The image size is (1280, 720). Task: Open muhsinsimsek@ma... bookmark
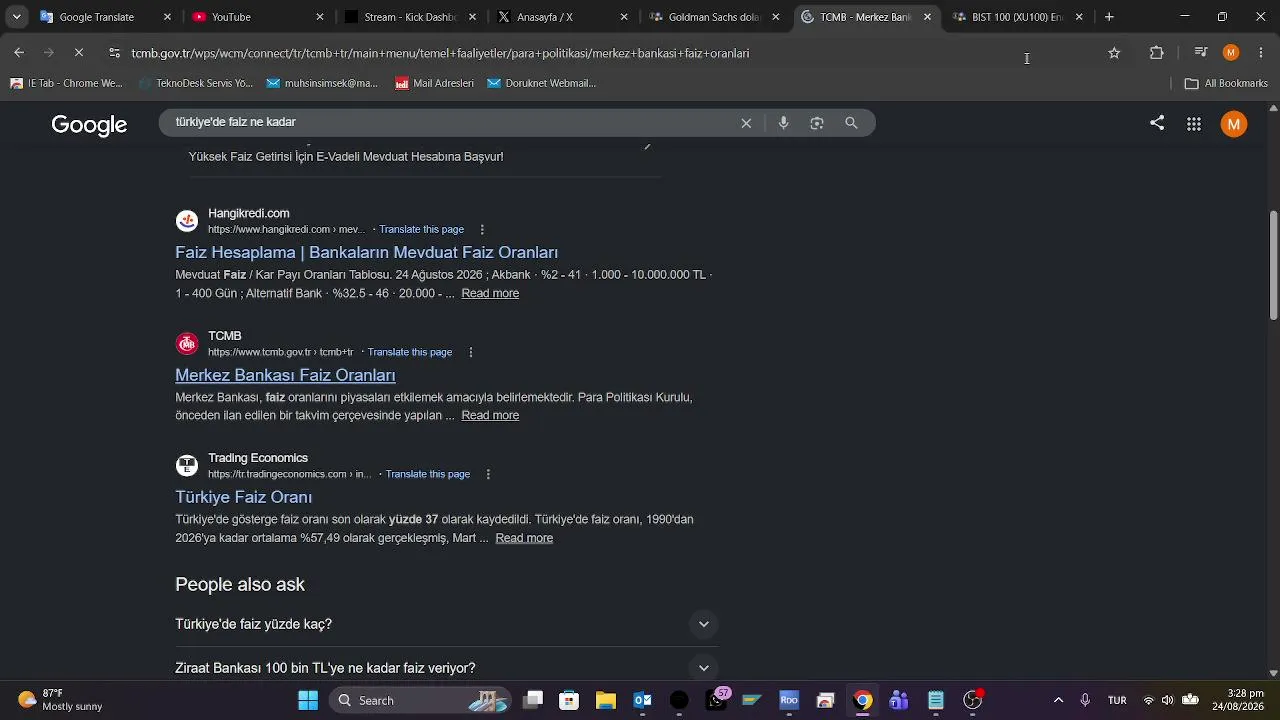coord(322,83)
